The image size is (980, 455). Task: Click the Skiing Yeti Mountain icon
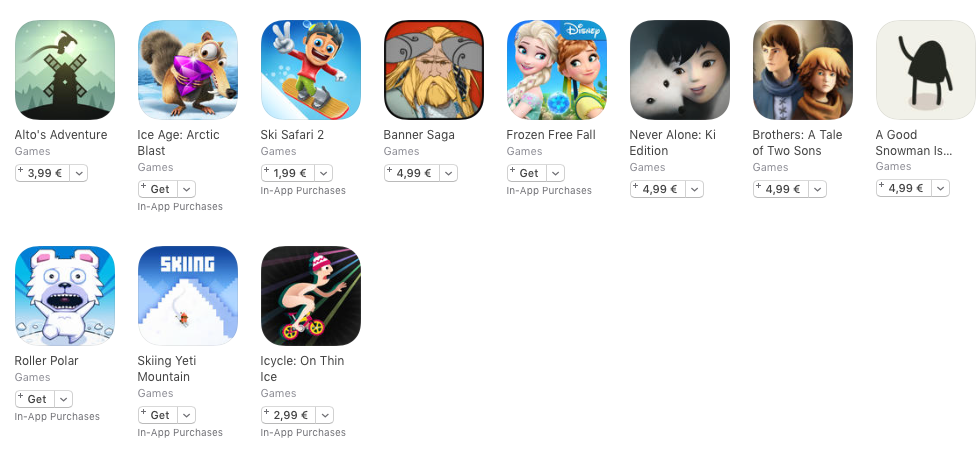(188, 296)
